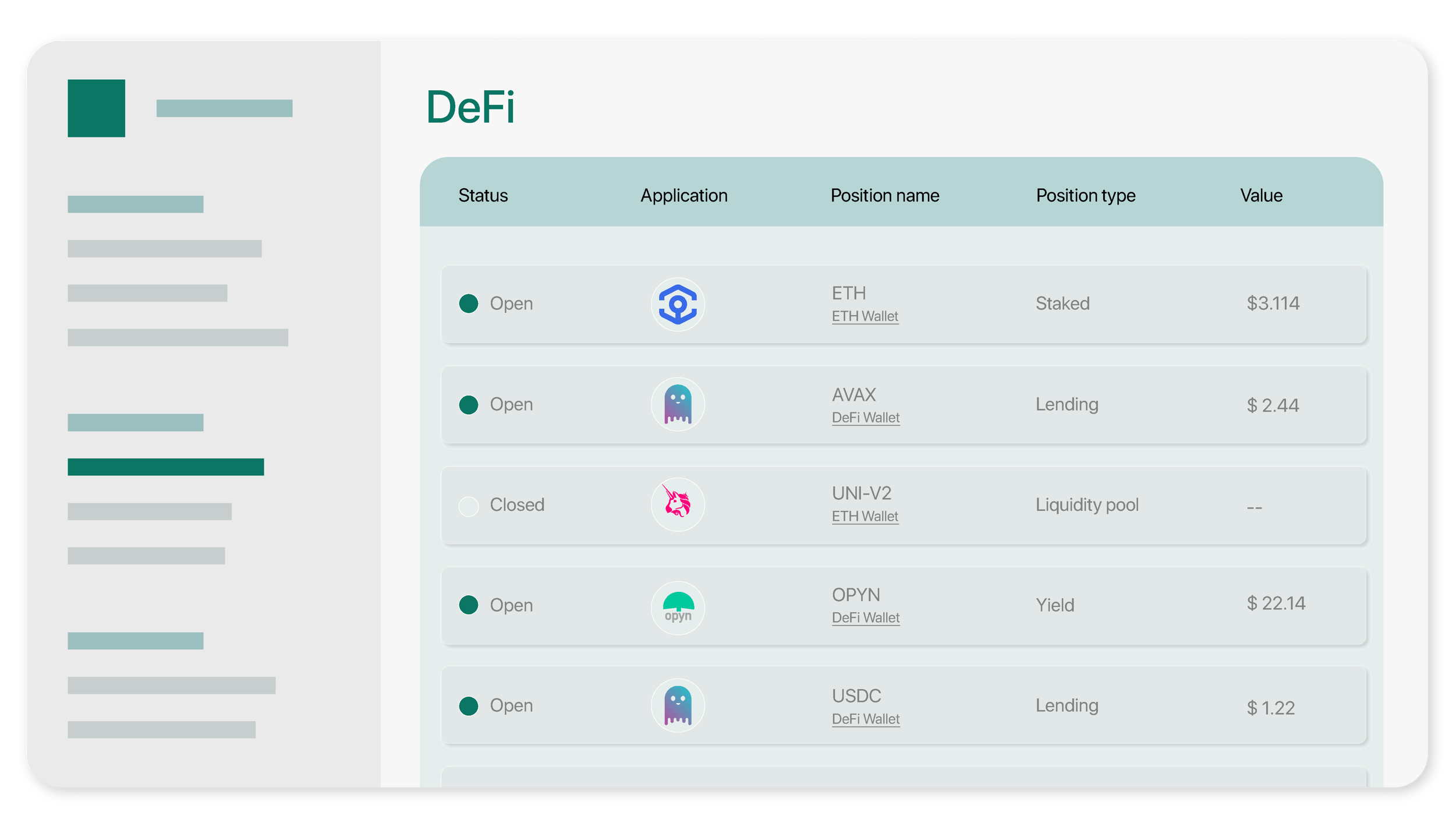Click the Position name column header

click(885, 196)
